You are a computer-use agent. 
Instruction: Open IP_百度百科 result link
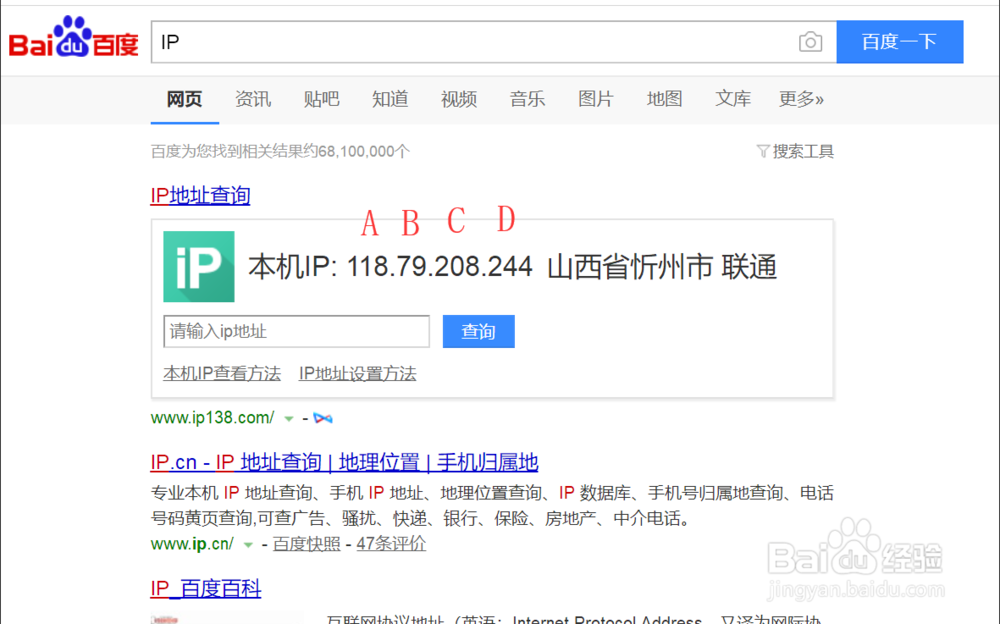coord(205,588)
